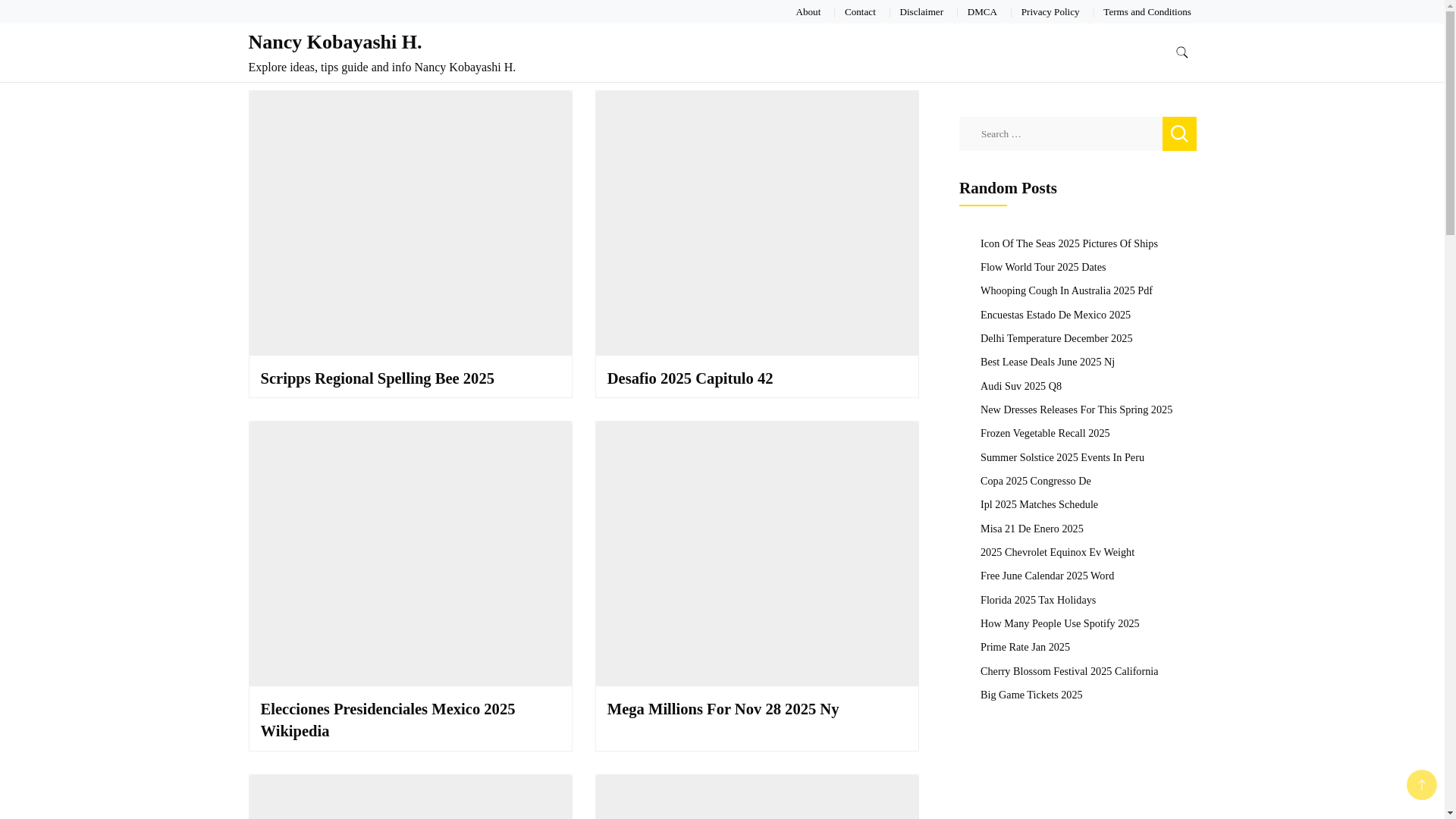This screenshot has width=1456, height=819.
Task: Open Icon Of The Seas 2025 Pictures link
Action: (x=1068, y=243)
